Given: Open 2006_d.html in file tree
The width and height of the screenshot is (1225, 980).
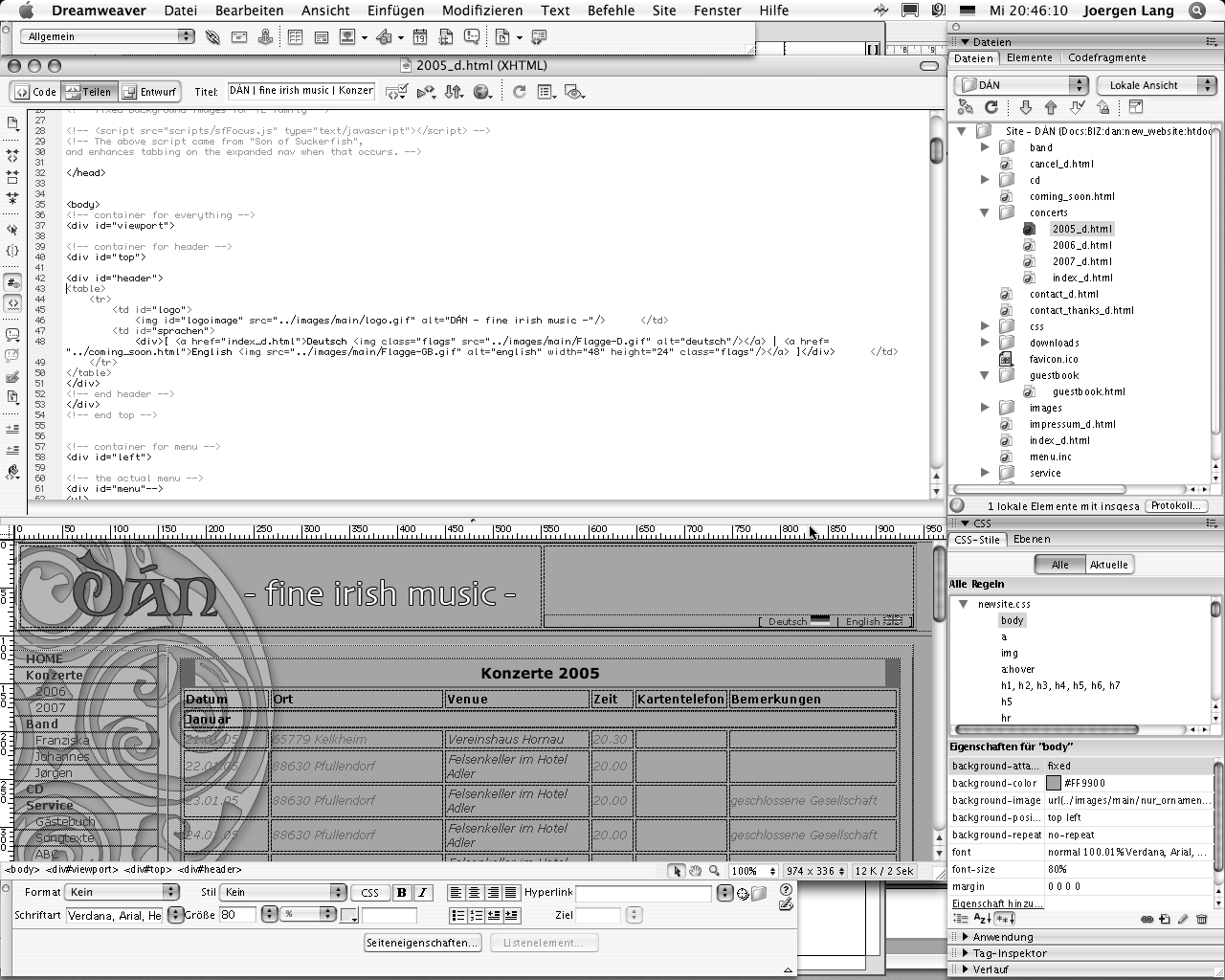Looking at the screenshot, I should tap(1081, 245).
